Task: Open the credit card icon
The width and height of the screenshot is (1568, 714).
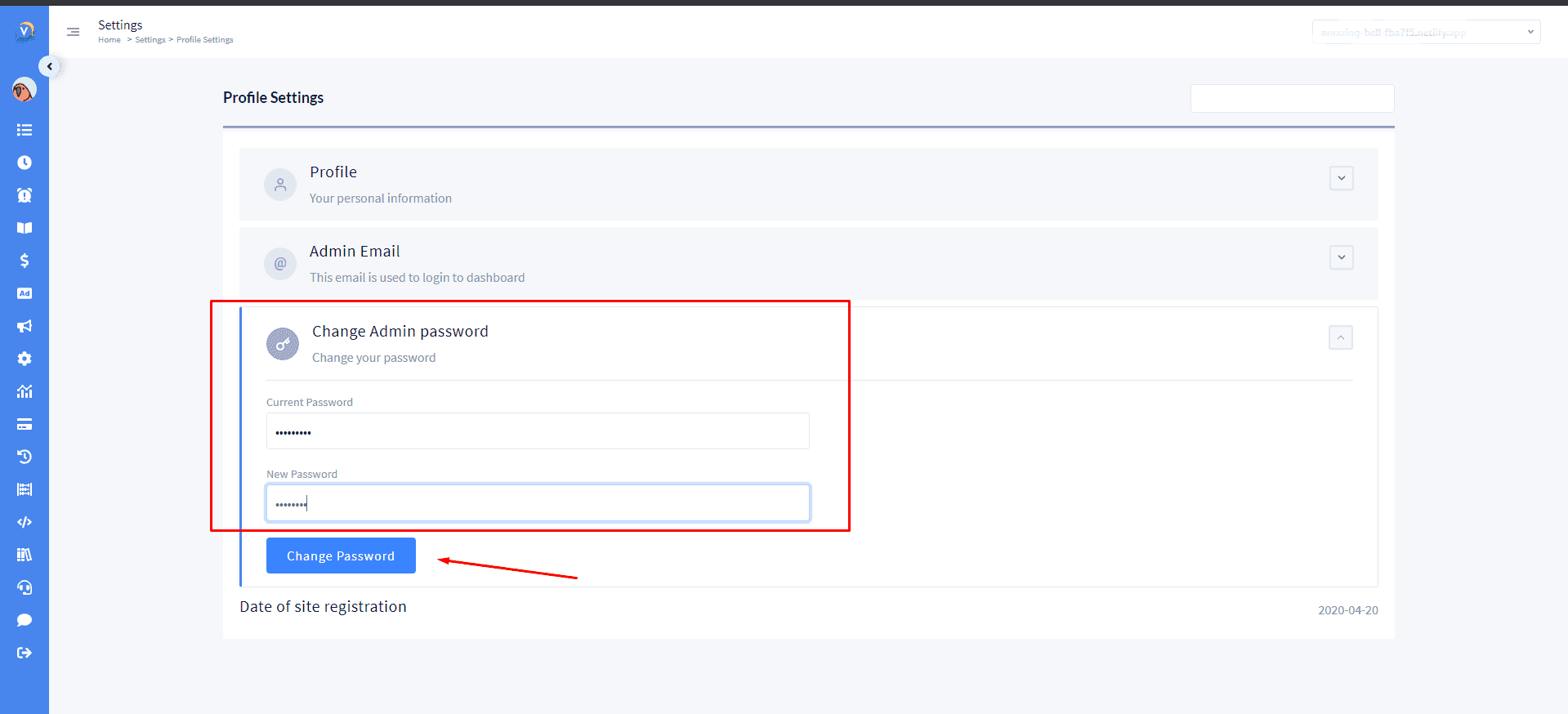Action: coord(25,424)
